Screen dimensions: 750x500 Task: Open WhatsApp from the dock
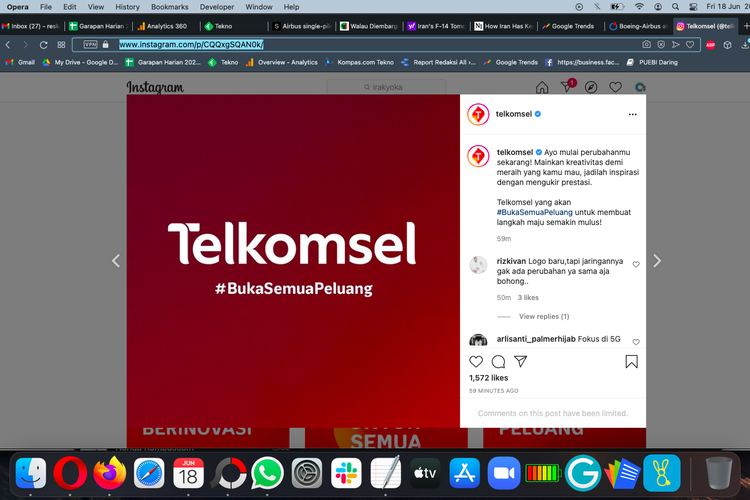[267, 473]
